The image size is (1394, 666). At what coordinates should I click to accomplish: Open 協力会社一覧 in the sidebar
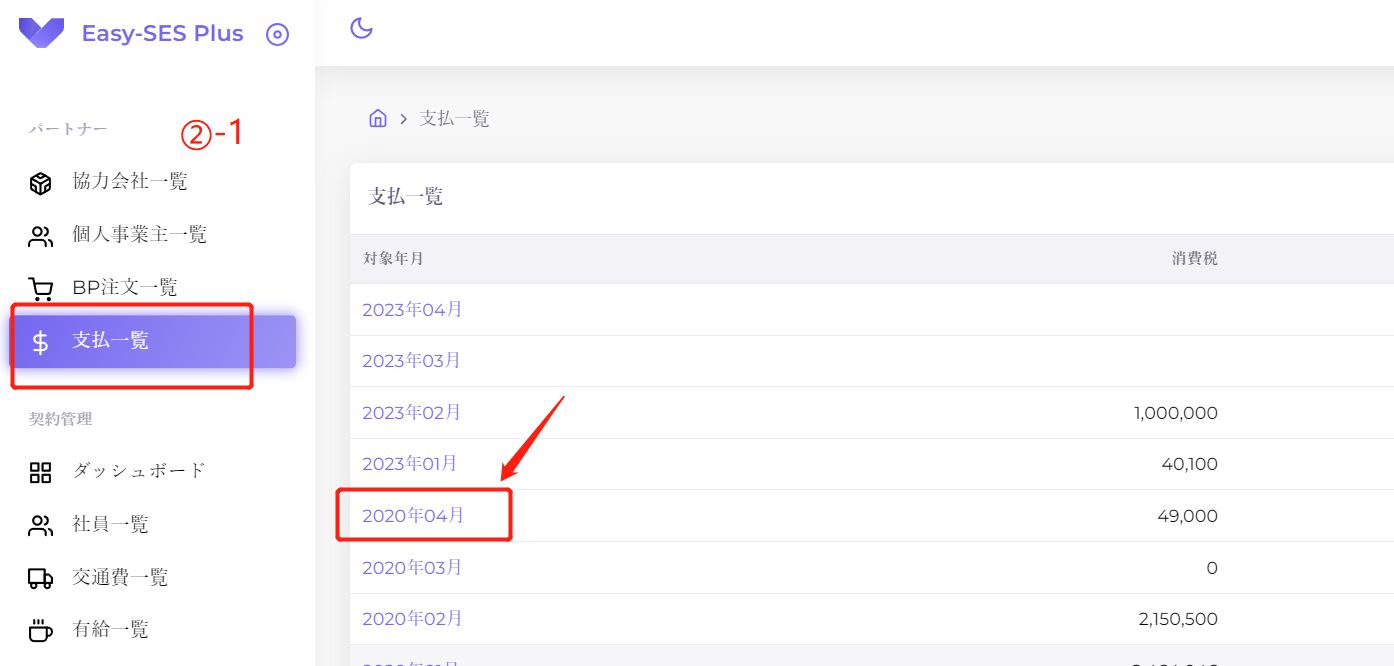[130, 181]
